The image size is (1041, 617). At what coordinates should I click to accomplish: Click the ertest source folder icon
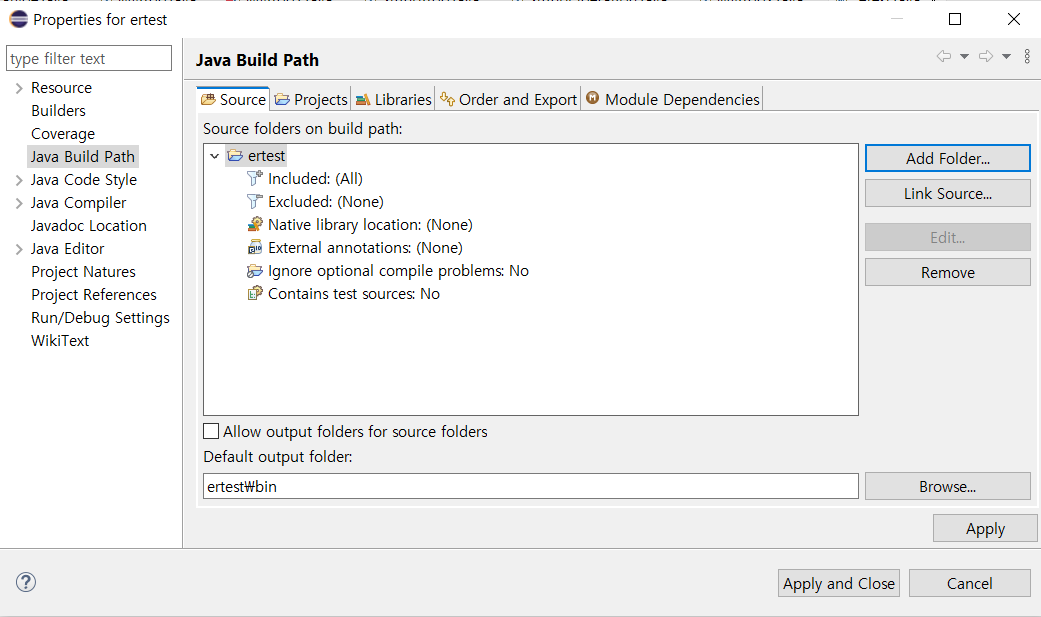click(x=235, y=156)
